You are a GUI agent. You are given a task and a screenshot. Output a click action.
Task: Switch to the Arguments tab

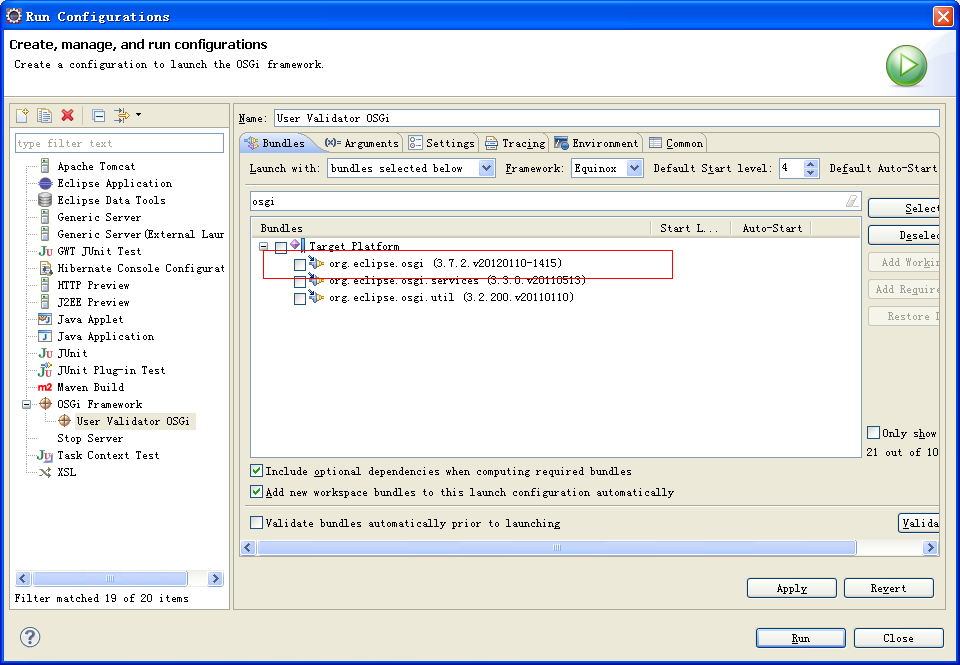pyautogui.click(x=362, y=143)
